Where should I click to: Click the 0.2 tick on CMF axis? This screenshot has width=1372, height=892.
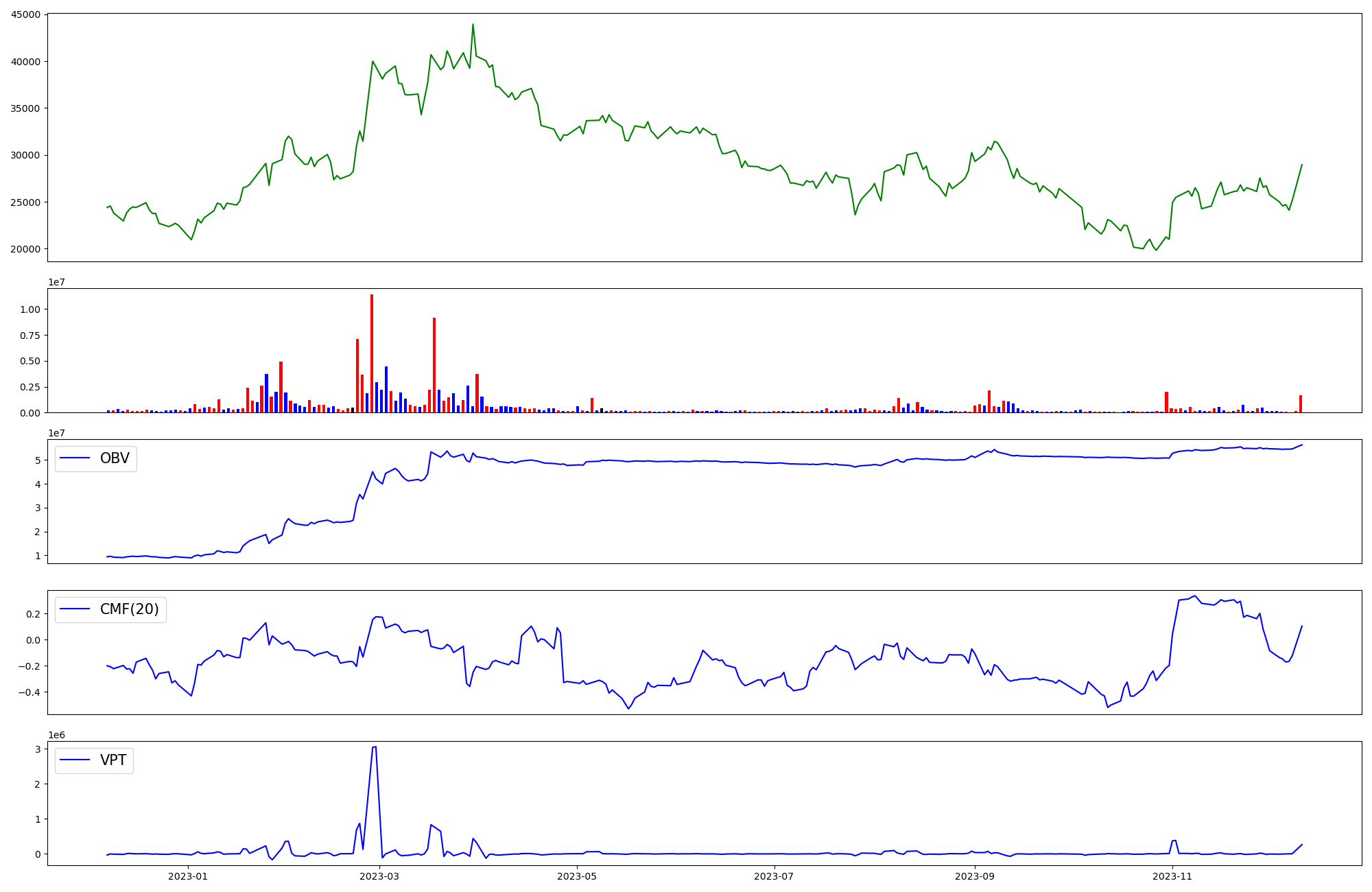pyautogui.click(x=32, y=614)
